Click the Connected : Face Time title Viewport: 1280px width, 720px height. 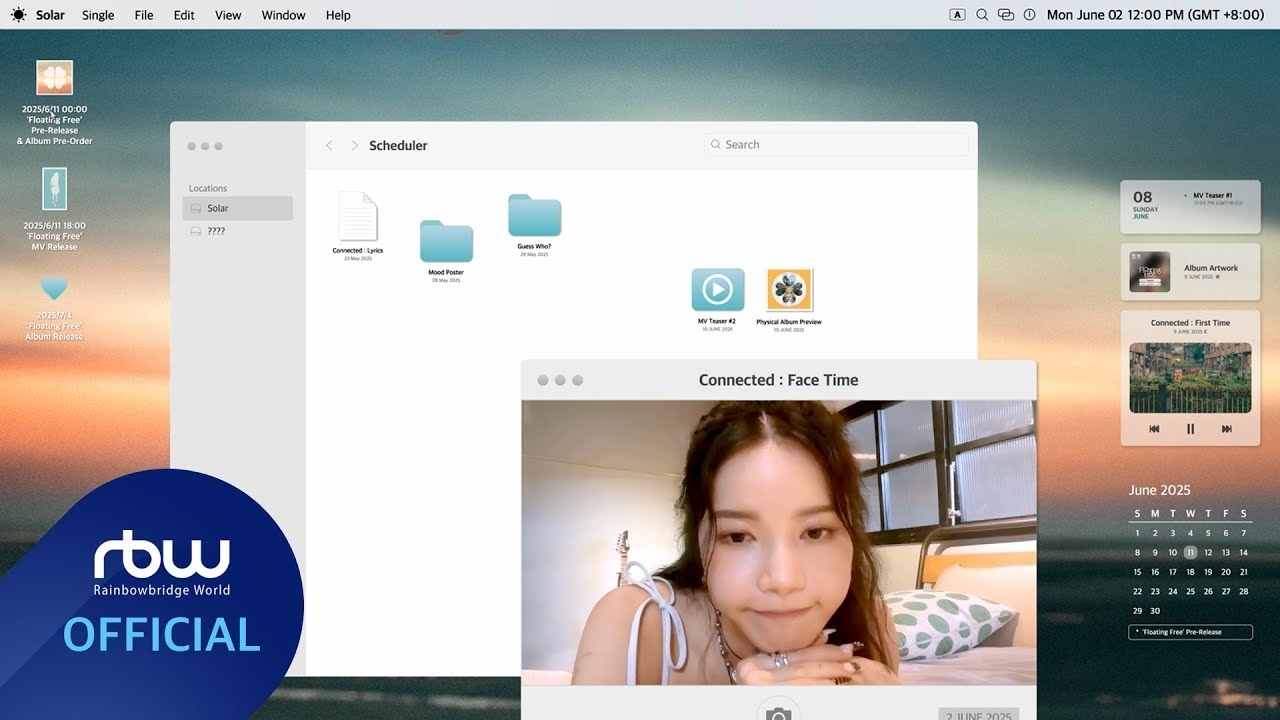point(778,380)
